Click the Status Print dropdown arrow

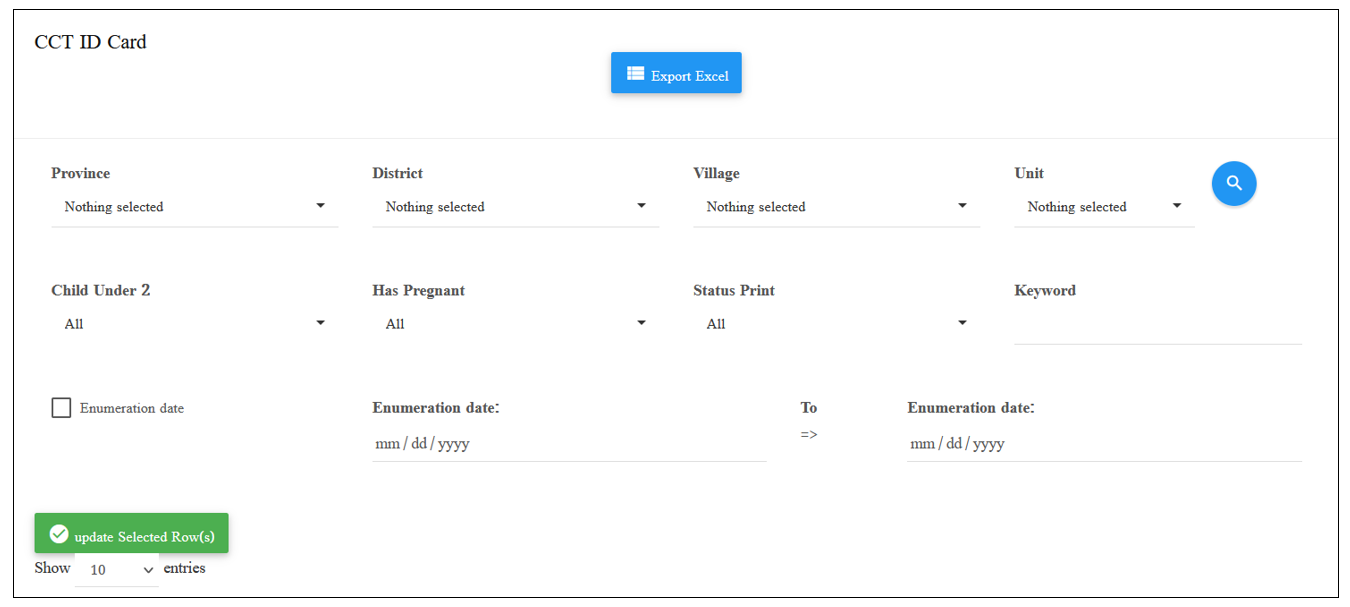tap(963, 323)
